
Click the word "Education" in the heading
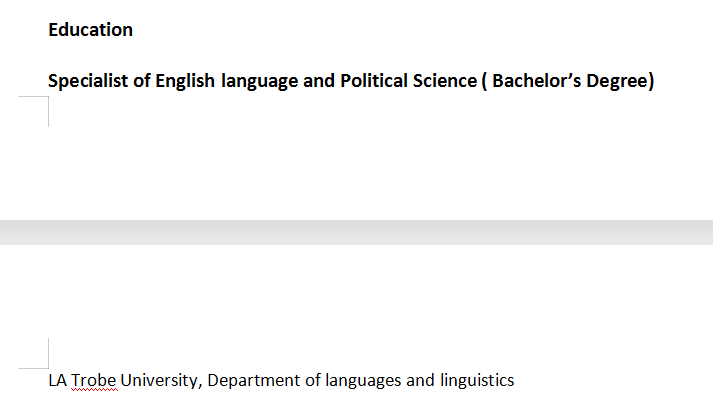90,30
